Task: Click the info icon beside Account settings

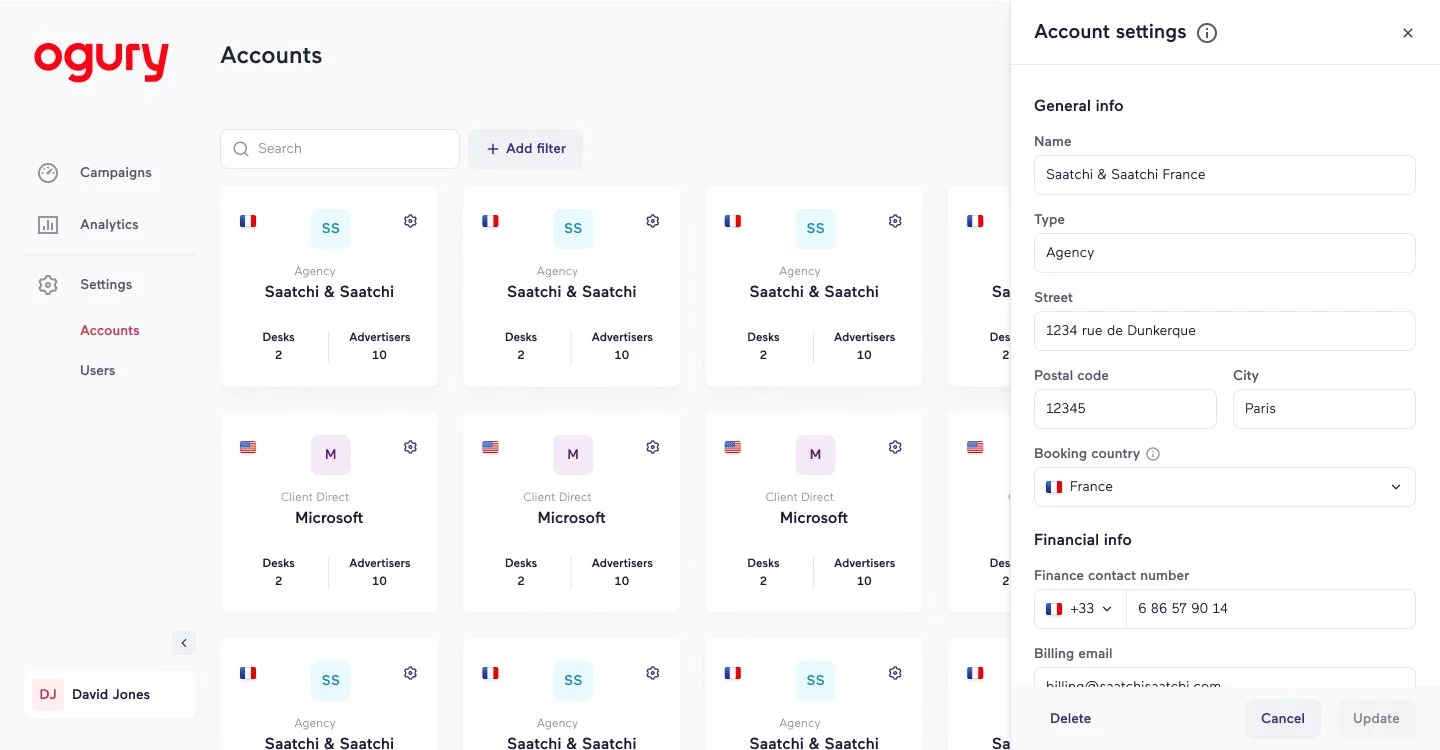Action: (1207, 33)
